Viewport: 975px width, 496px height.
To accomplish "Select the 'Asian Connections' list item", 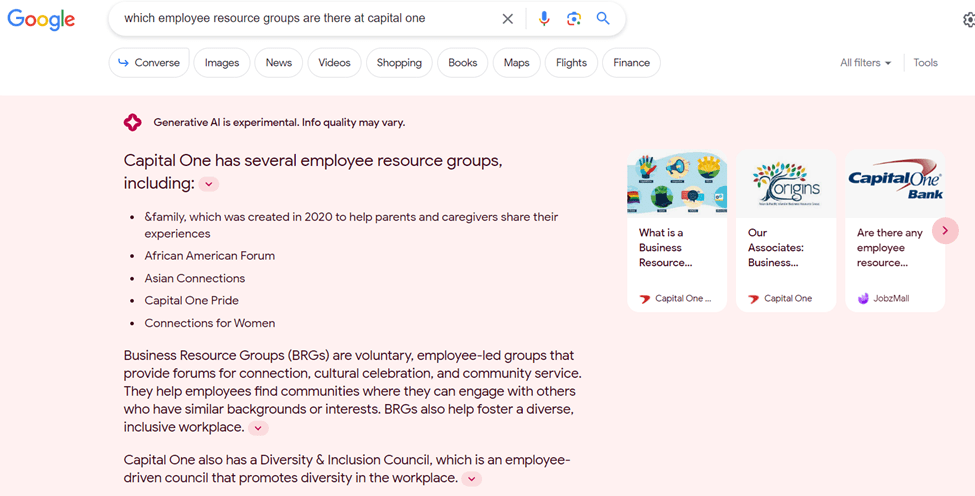I will coord(195,278).
